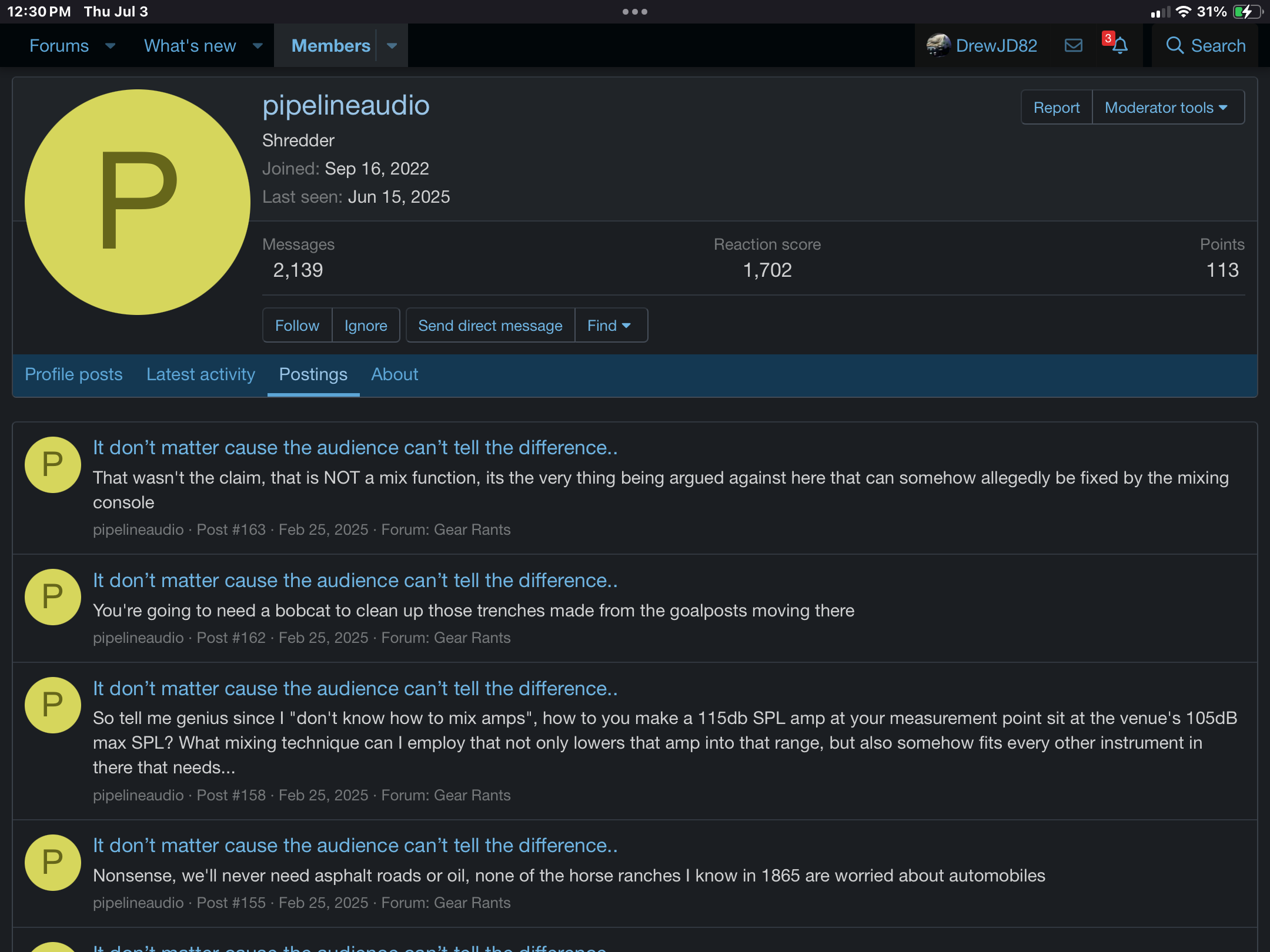
Task: Tap the battery status indicator
Action: [1246, 12]
